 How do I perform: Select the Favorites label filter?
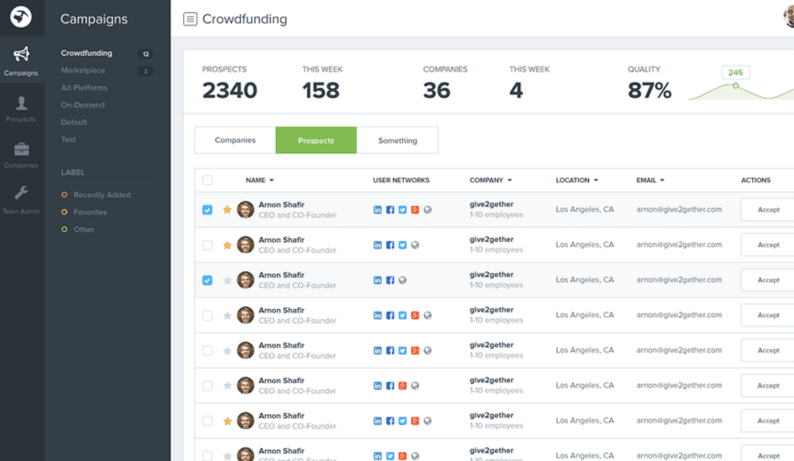(89, 212)
